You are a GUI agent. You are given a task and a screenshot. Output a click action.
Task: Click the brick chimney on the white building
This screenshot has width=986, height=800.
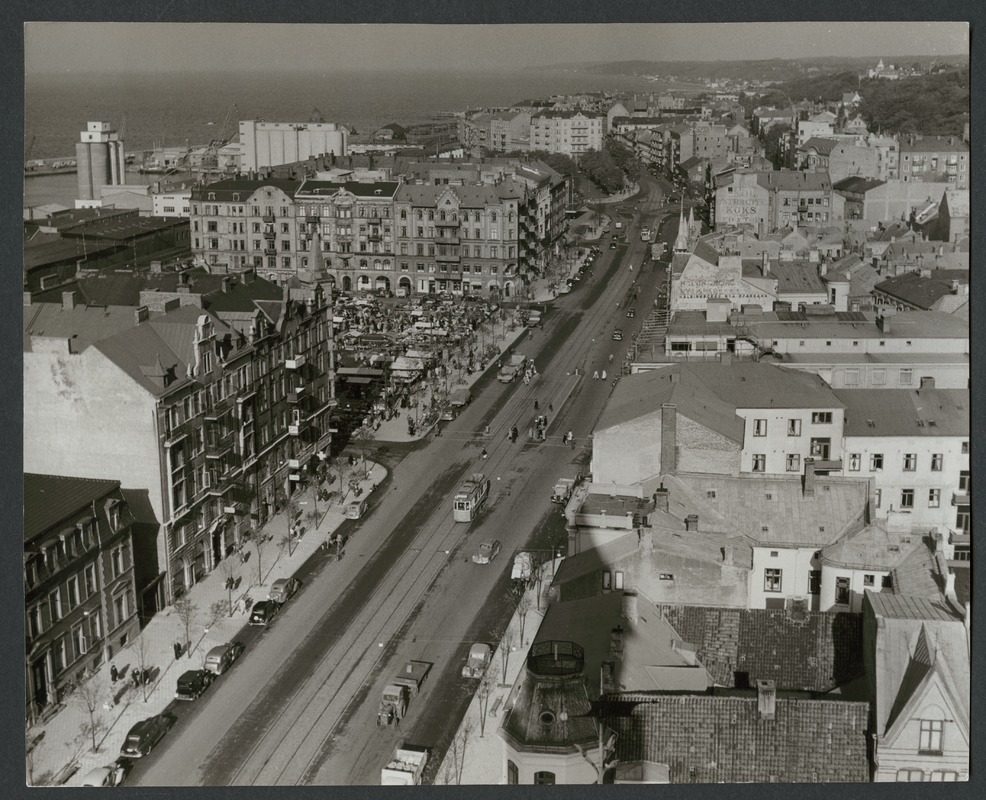coord(668,437)
